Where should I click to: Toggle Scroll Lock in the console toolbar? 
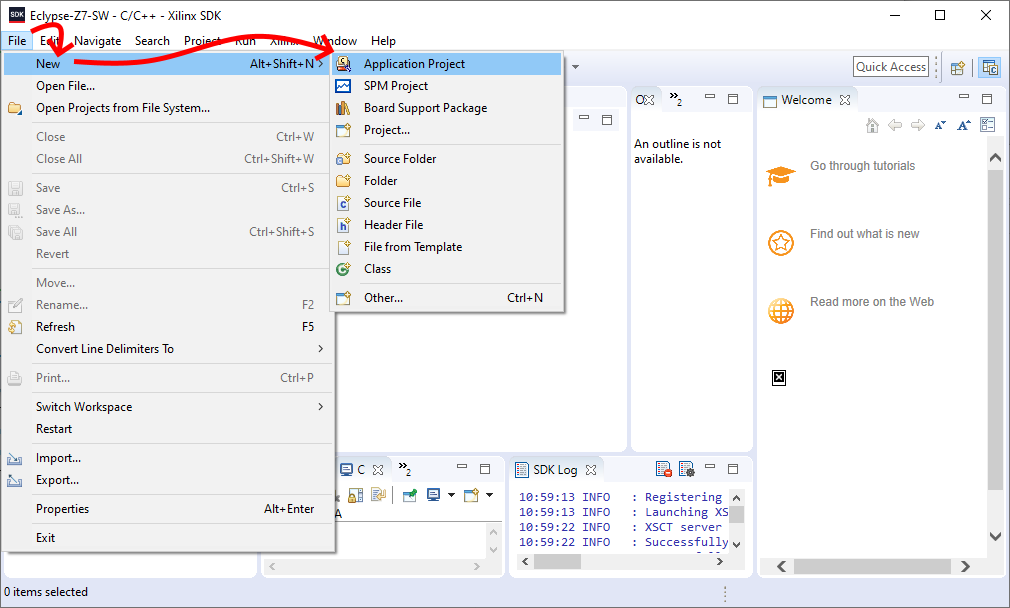(x=356, y=495)
